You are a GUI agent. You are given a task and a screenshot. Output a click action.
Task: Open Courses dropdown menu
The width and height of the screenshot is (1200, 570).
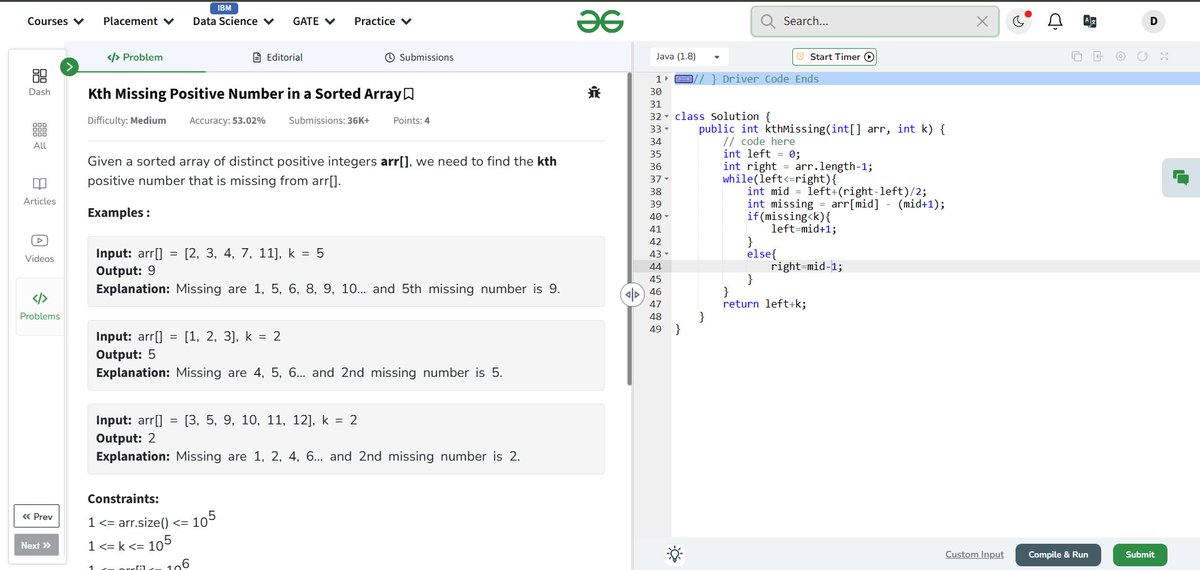pos(55,21)
